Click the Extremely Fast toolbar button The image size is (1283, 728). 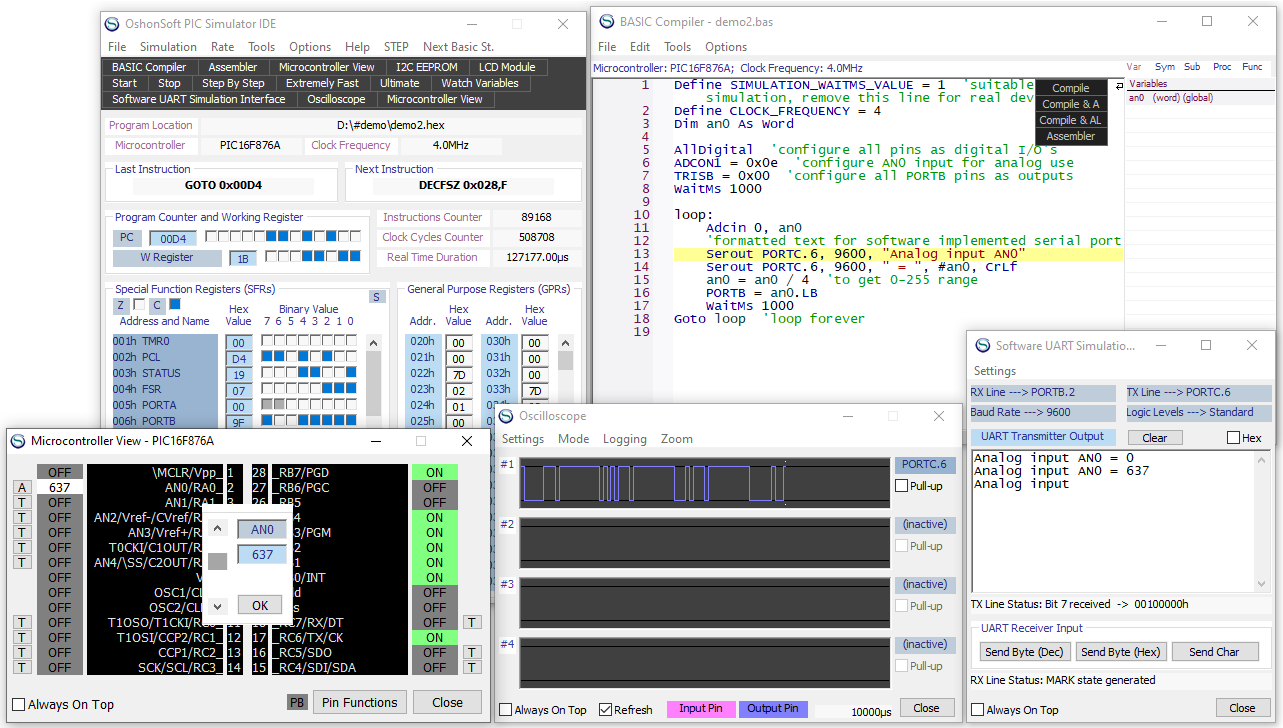point(322,83)
